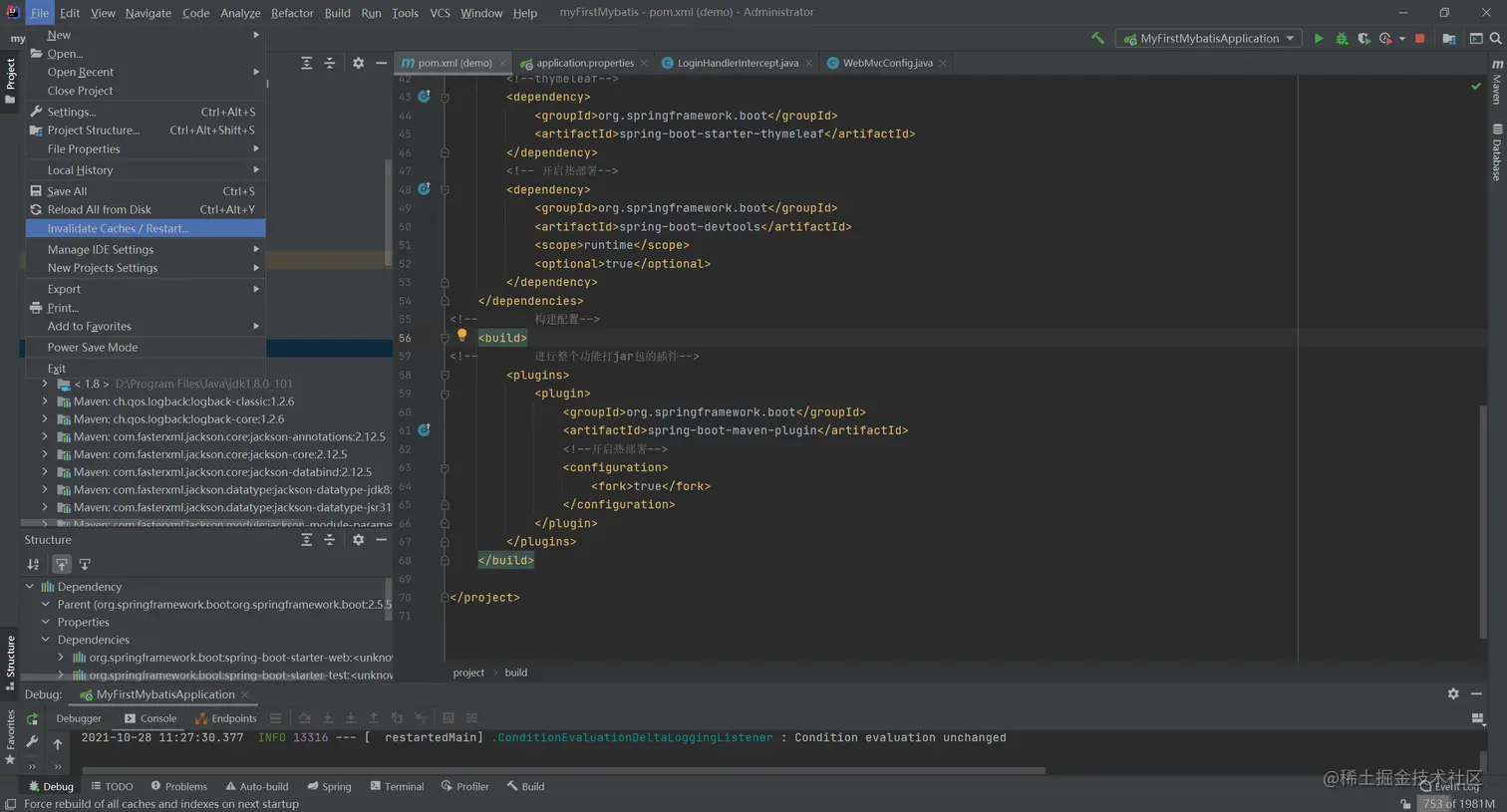Open the Terminal tool window button
The height and width of the screenshot is (812, 1507).
[397, 786]
